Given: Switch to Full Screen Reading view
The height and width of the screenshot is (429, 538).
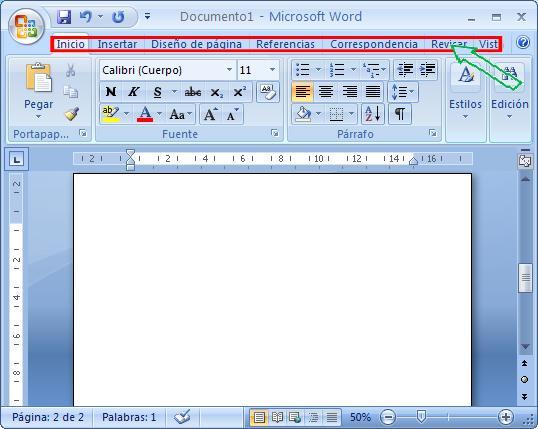Looking at the screenshot, I should [277, 417].
